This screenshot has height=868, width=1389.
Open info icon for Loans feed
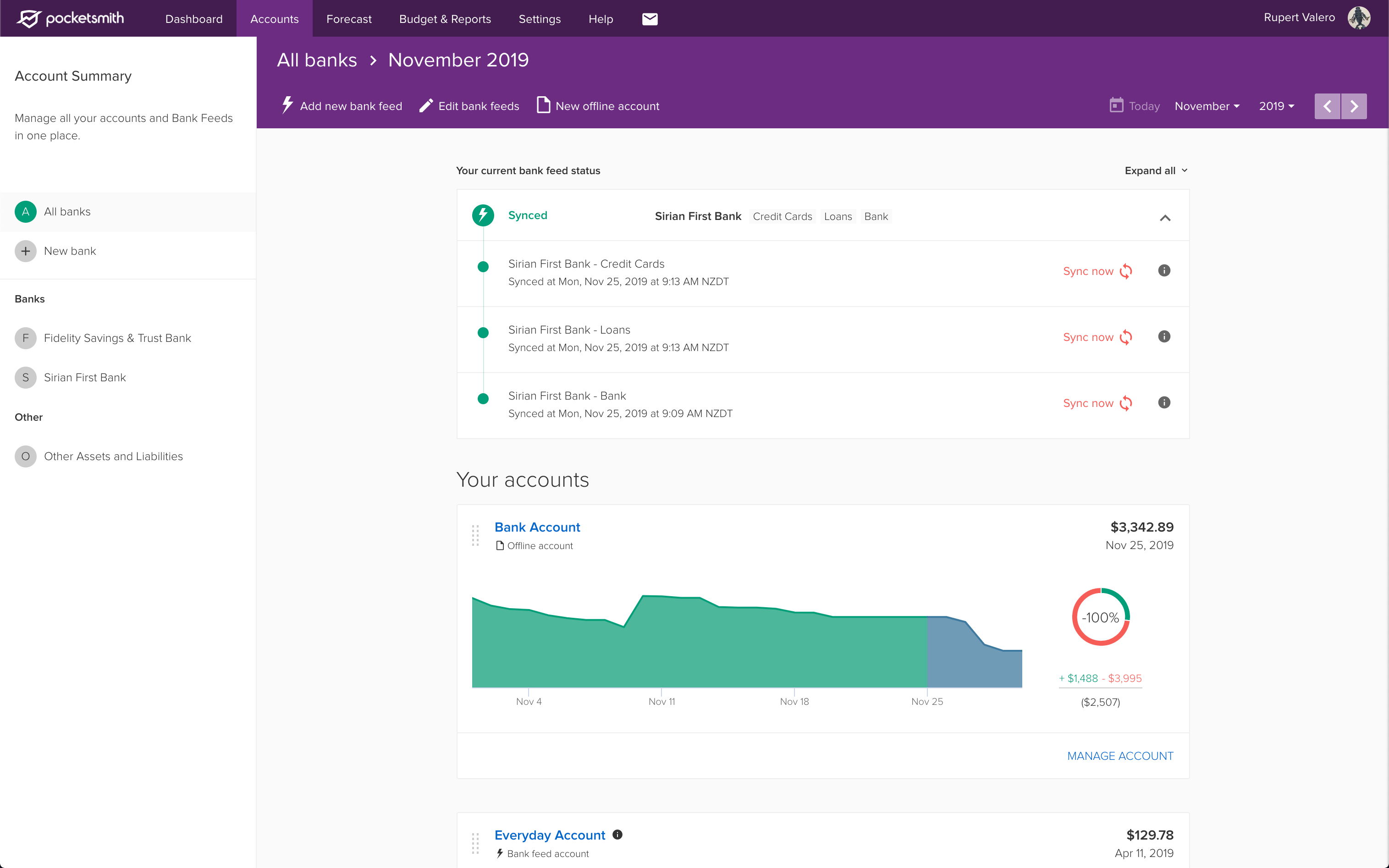1164,336
